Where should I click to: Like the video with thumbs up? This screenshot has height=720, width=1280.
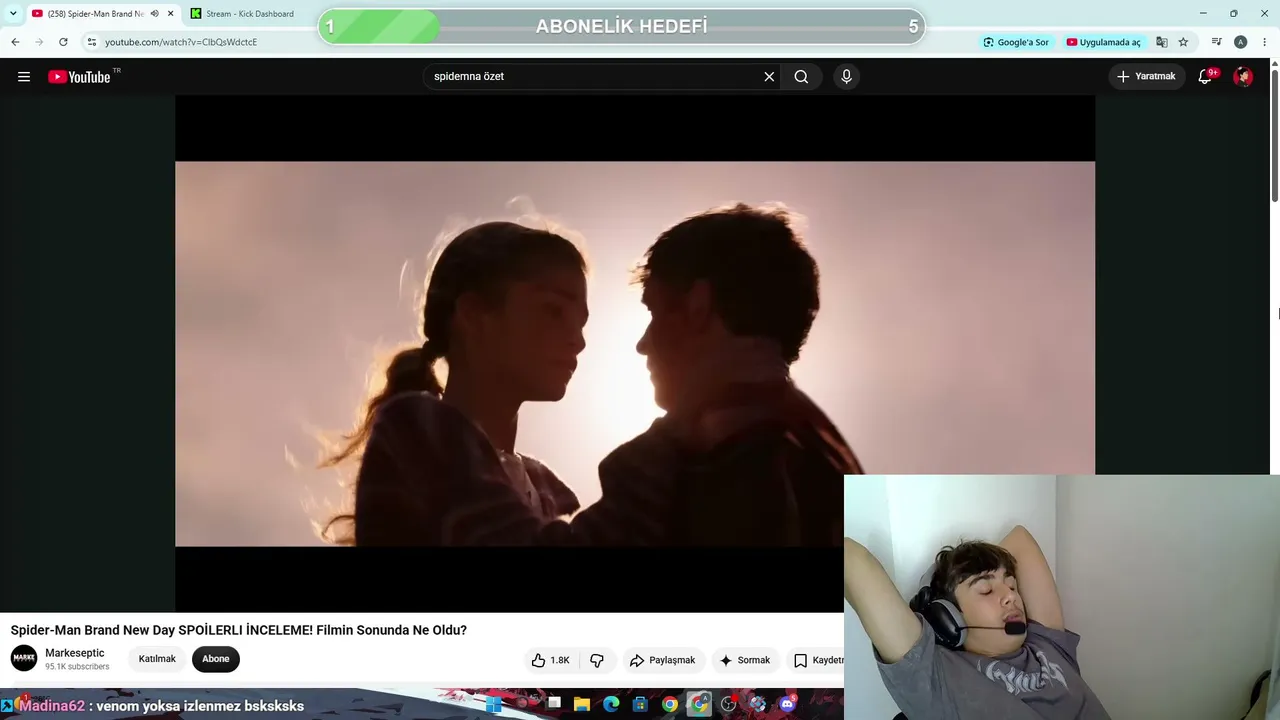550,660
